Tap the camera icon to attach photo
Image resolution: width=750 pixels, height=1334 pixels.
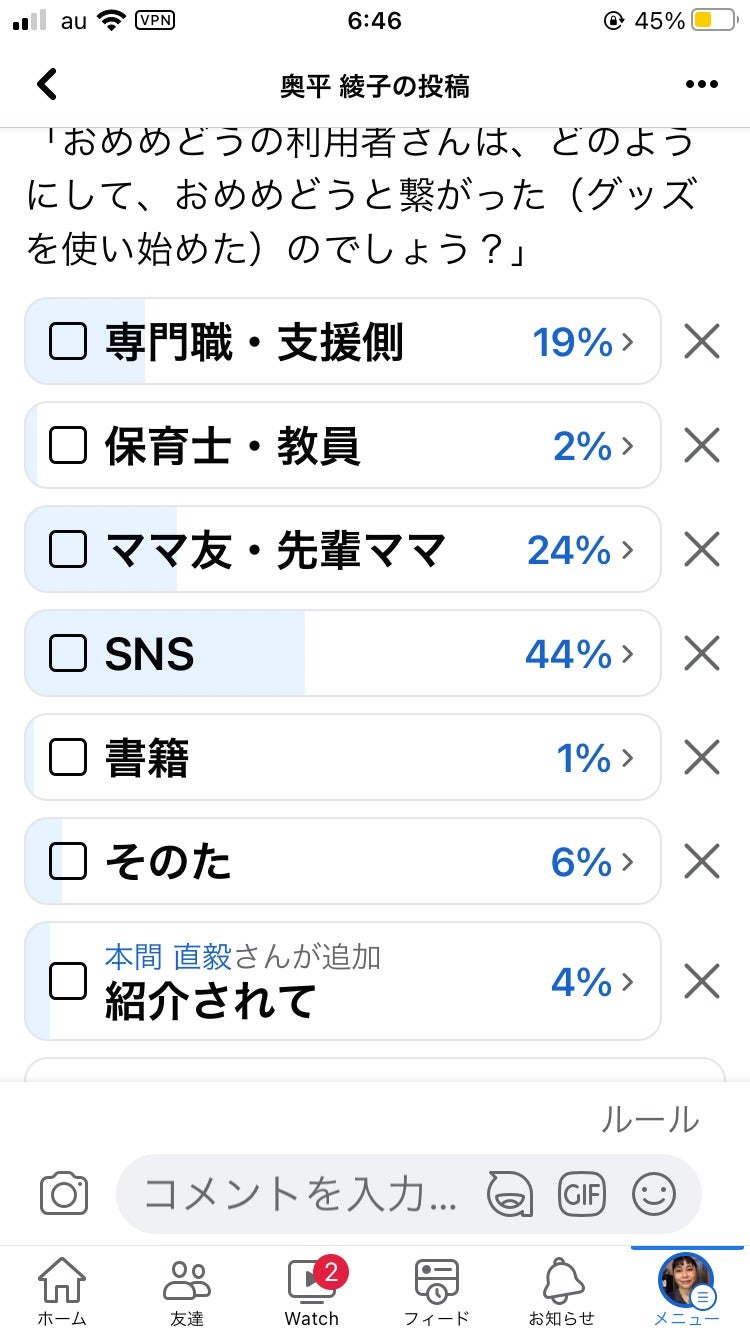(64, 1194)
